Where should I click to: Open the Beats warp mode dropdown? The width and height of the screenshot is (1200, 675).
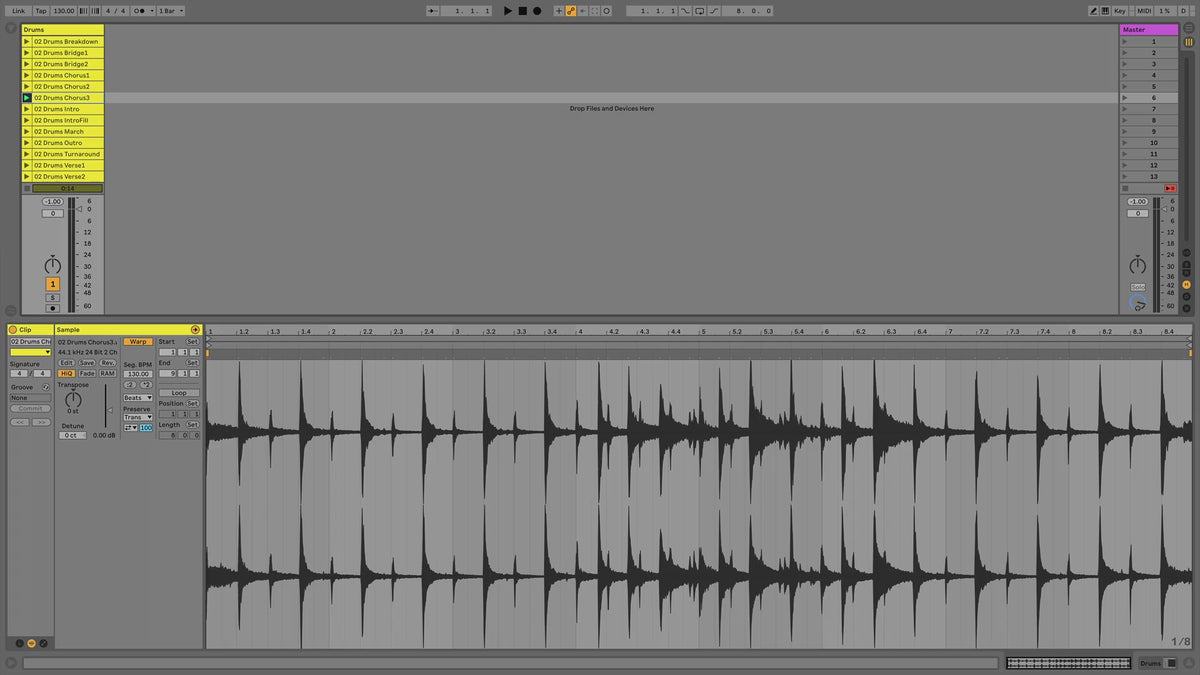137,398
